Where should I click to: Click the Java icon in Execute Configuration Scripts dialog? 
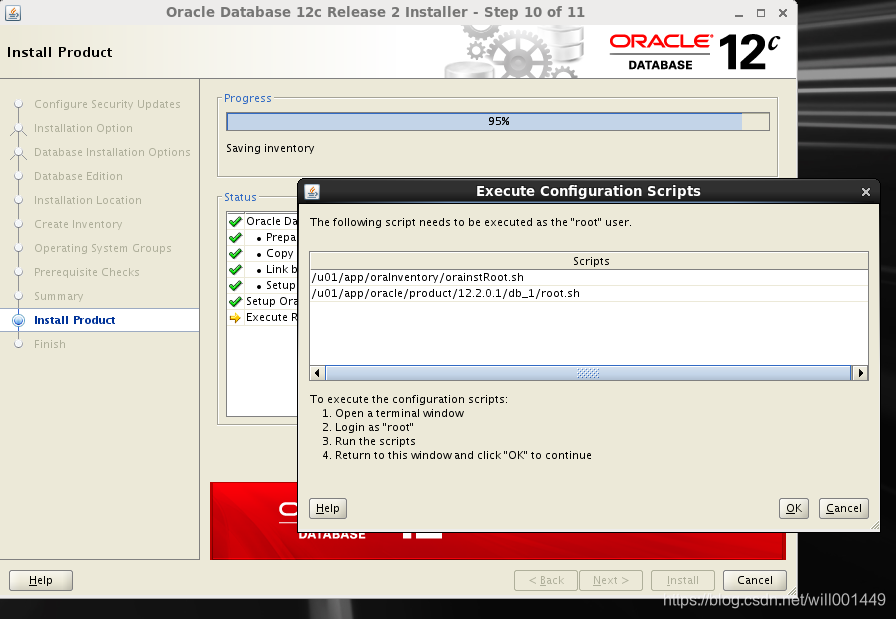pyautogui.click(x=312, y=191)
